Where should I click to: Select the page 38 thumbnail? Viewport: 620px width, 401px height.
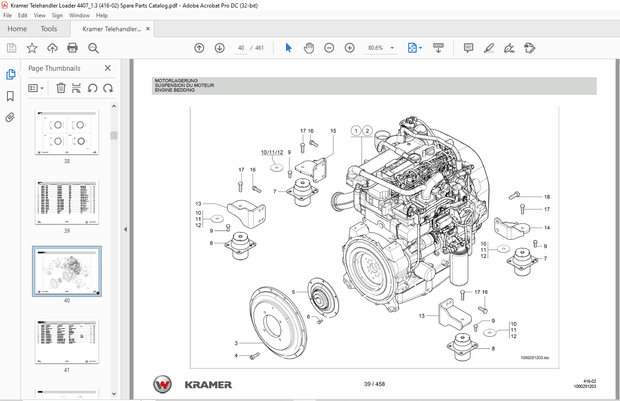pyautogui.click(x=67, y=133)
